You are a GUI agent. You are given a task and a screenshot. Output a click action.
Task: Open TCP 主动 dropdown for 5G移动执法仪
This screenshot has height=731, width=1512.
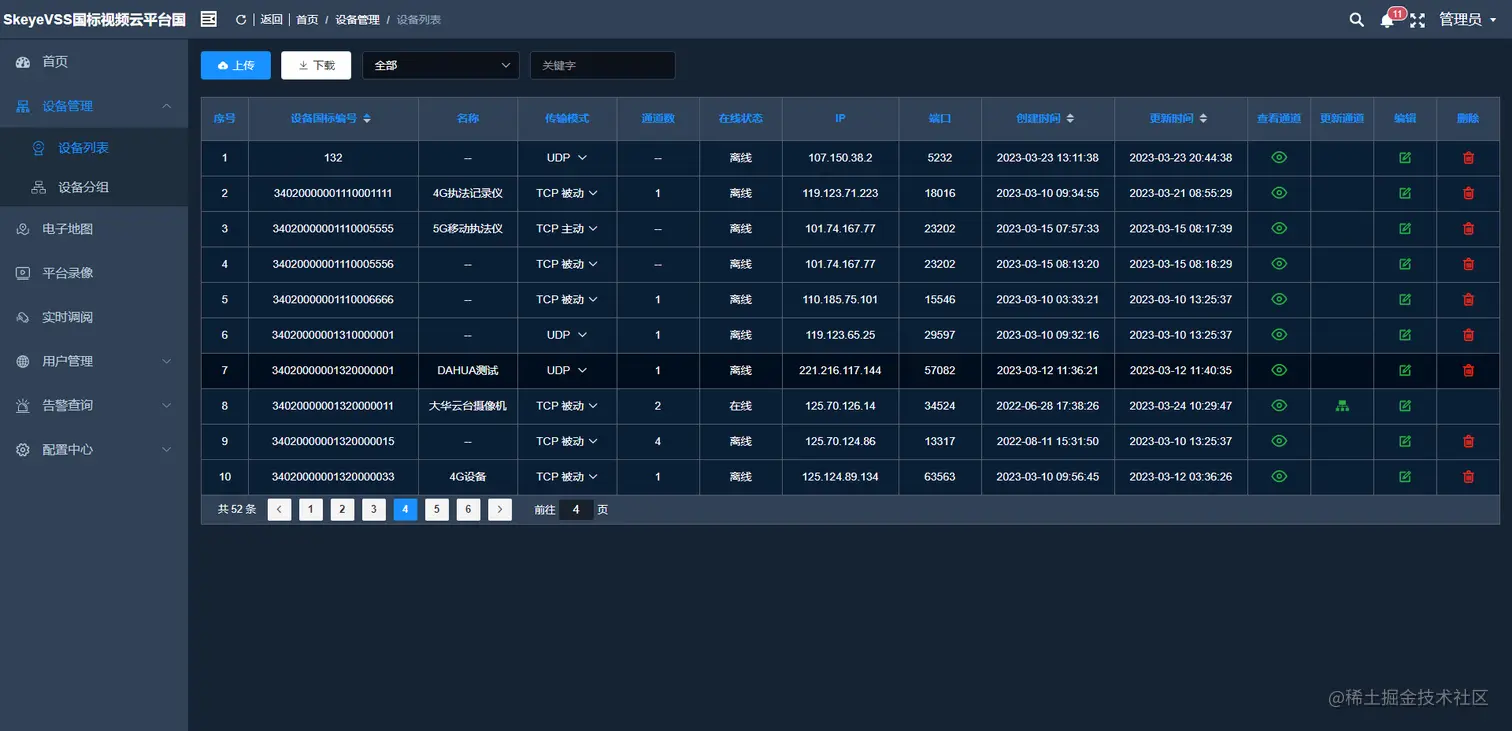point(567,229)
